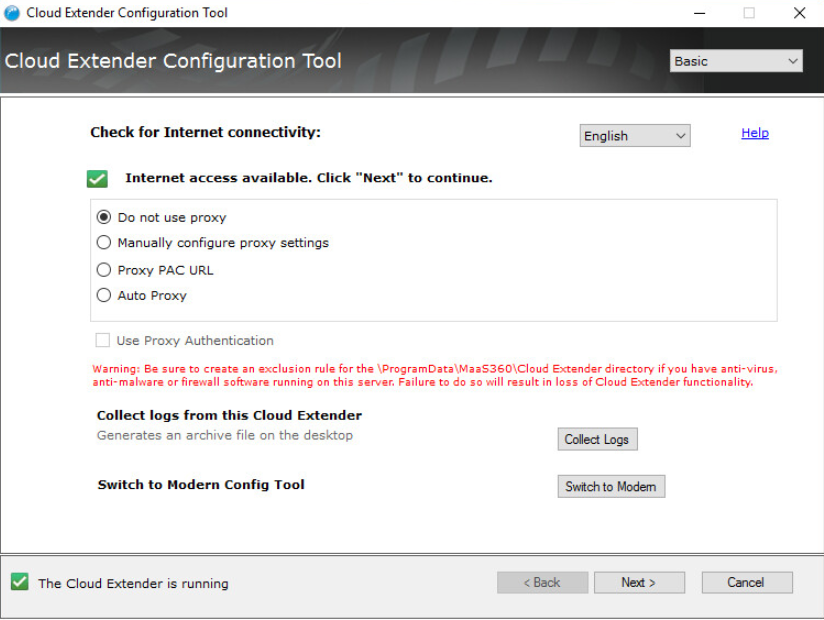The height and width of the screenshot is (620, 824).
Task: Open the Basic mode dropdown
Action: pos(736,61)
